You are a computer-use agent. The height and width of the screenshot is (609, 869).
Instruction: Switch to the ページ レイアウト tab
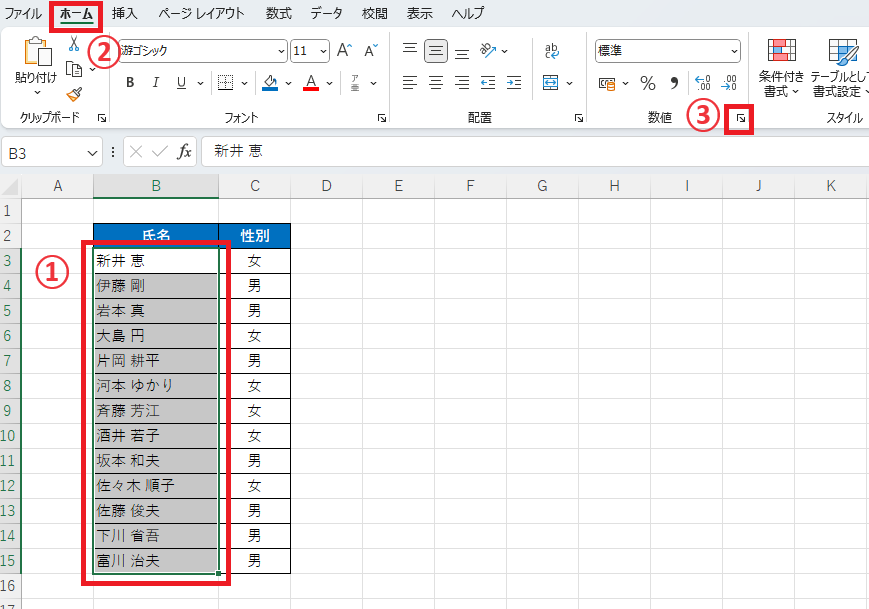(x=201, y=13)
